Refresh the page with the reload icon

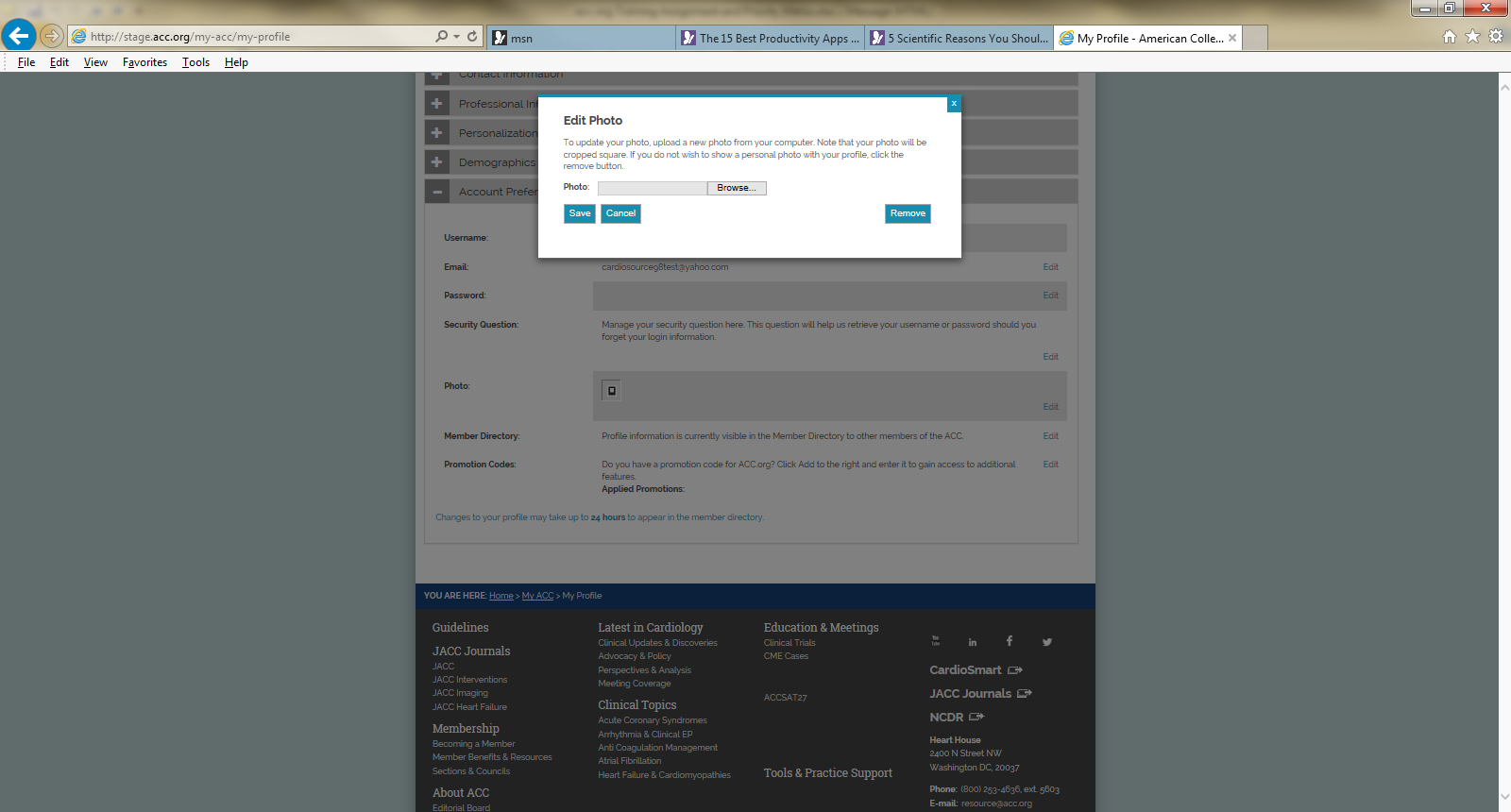tap(472, 37)
